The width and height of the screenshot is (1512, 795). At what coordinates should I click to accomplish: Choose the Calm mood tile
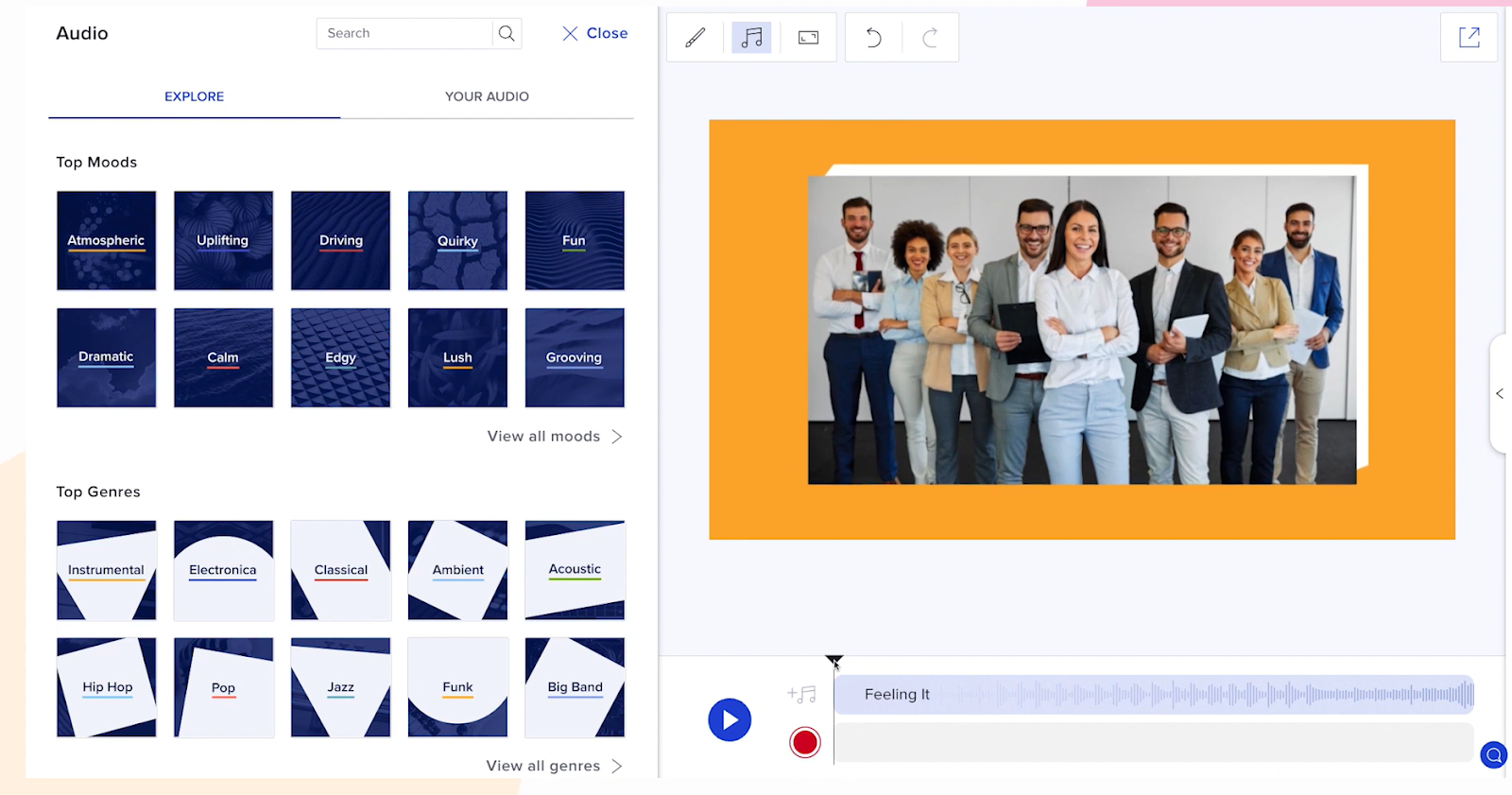point(223,357)
